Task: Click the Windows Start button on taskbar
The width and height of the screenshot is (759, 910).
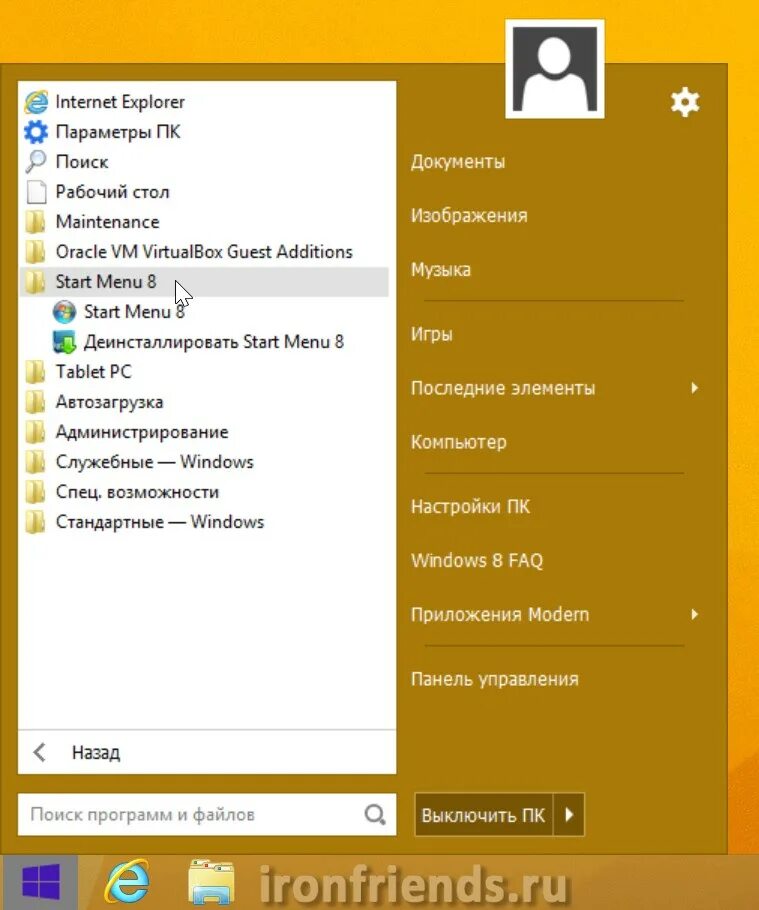Action: click(x=41, y=883)
